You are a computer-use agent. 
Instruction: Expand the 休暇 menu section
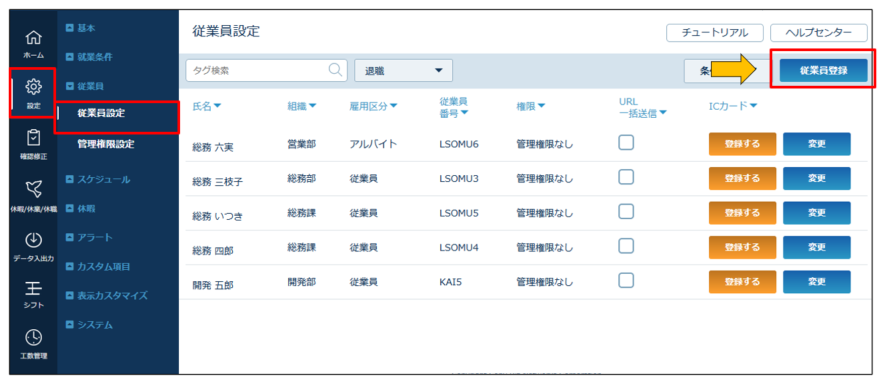(80, 208)
